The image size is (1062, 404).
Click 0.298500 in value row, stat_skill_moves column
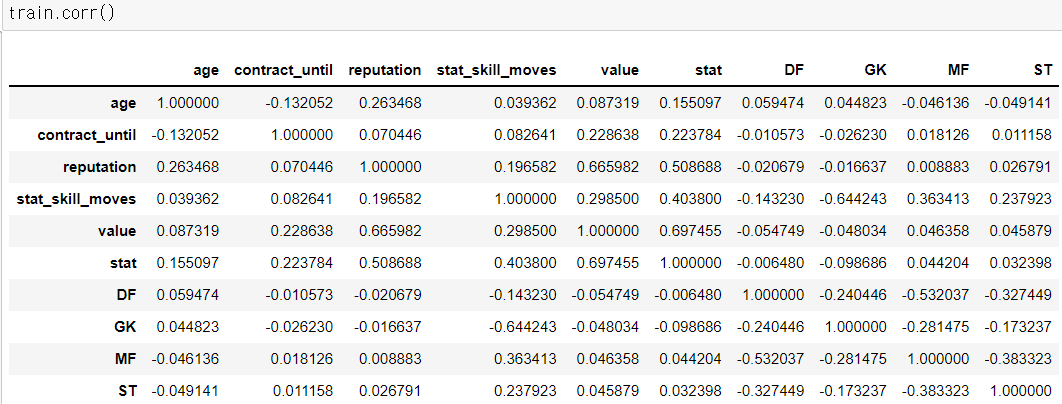coord(526,231)
